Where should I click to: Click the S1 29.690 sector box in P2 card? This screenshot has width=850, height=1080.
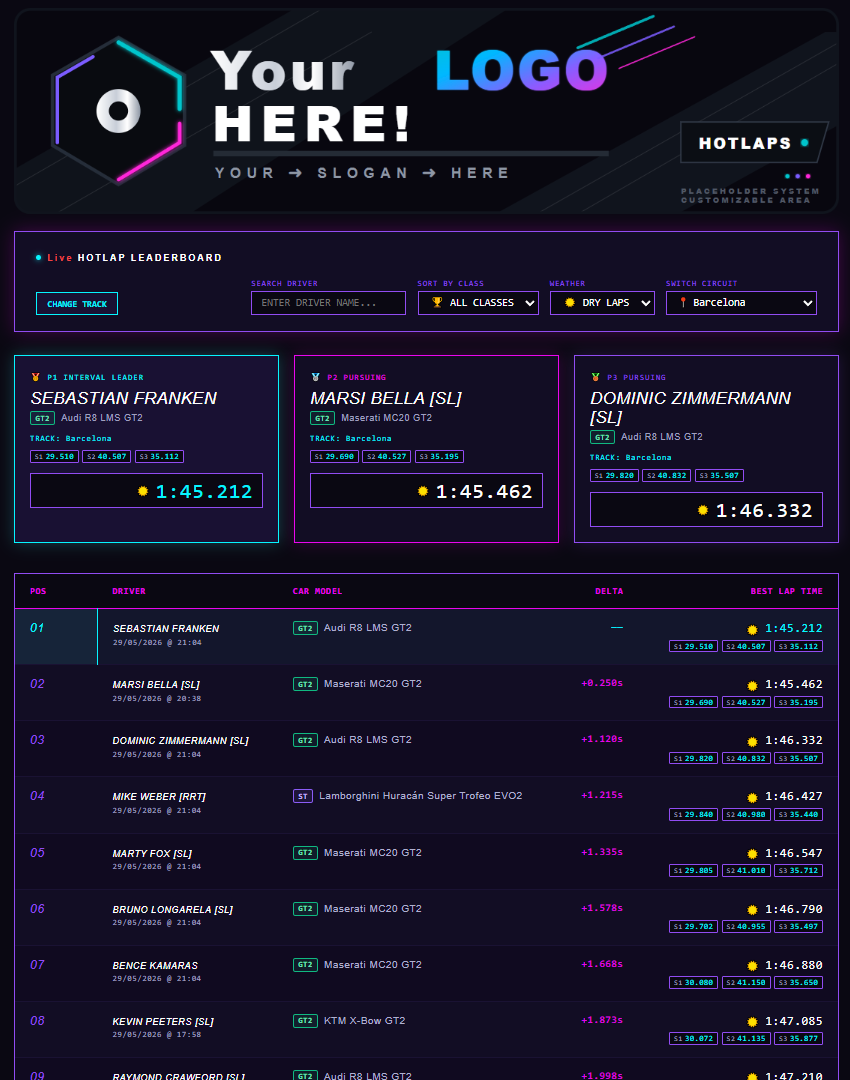(334, 457)
